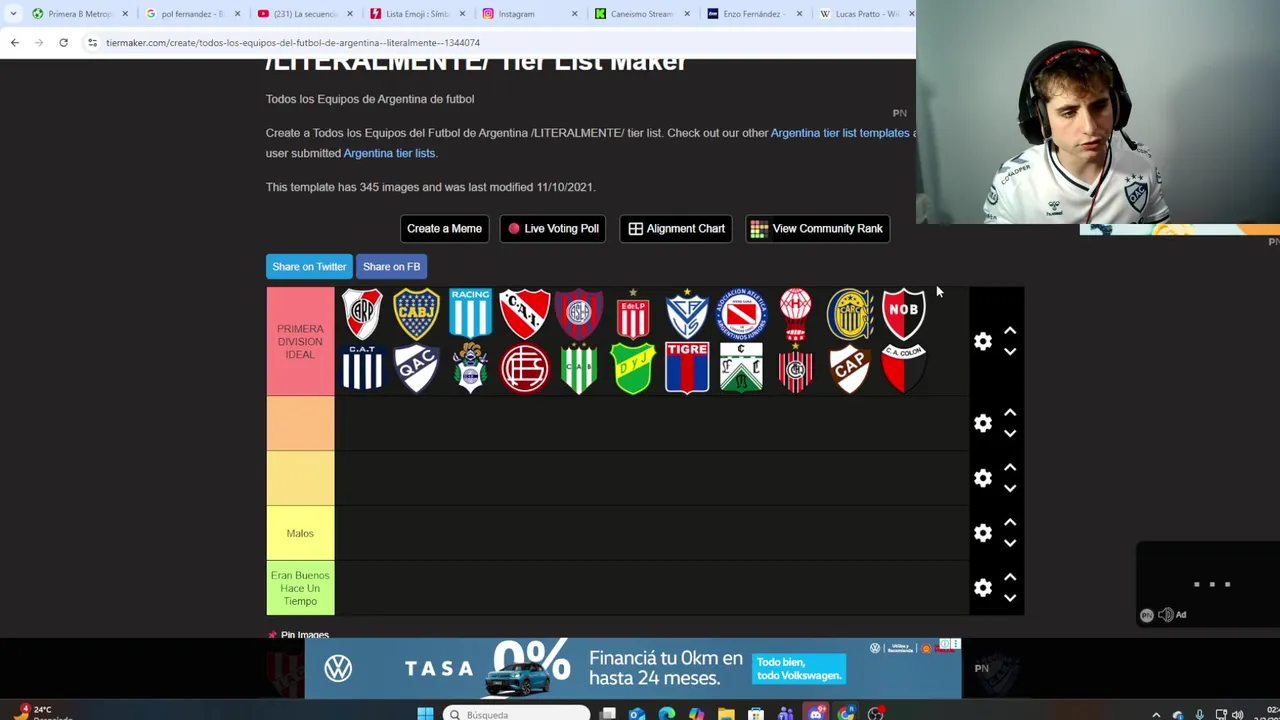Screen dimensions: 1280x720
Task: Select the Banfield green-striped crest
Action: (579, 368)
